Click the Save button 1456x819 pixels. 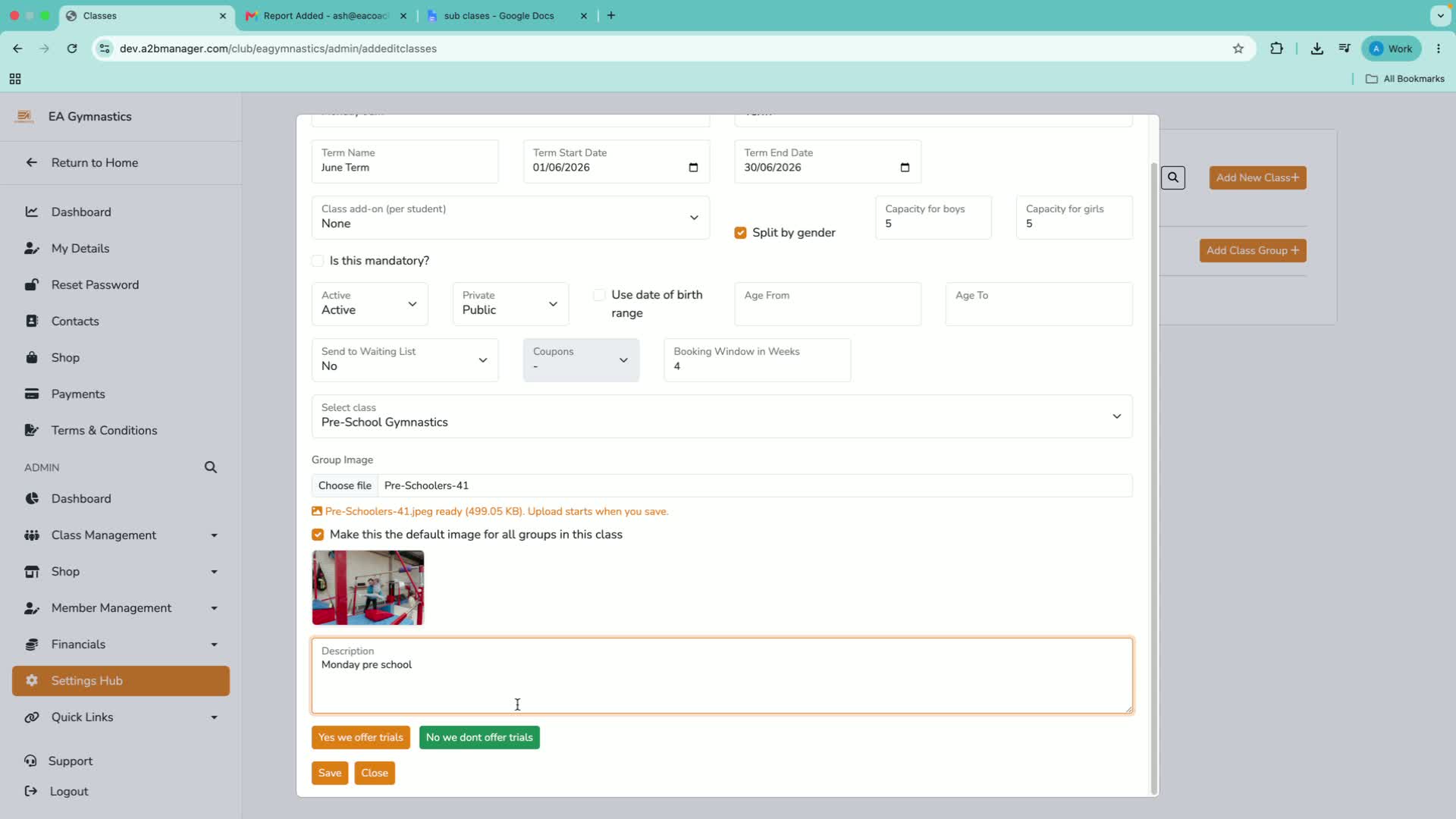[330, 773]
